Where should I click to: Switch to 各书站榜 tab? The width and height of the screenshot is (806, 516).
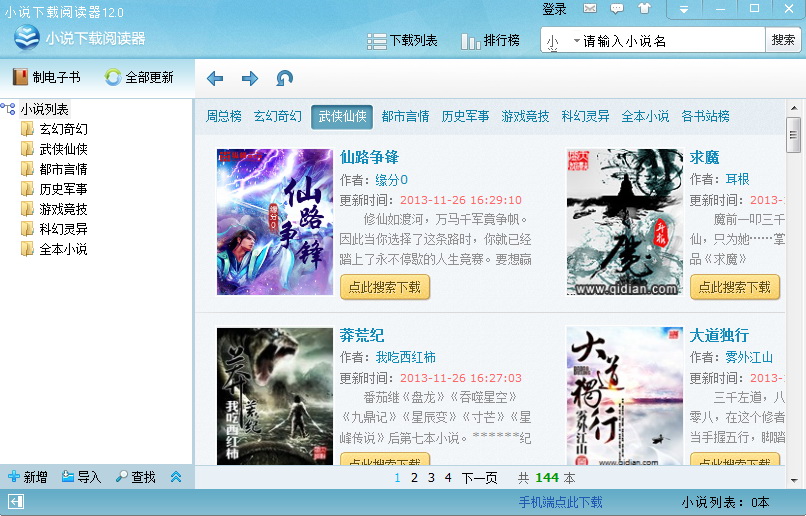tap(705, 116)
